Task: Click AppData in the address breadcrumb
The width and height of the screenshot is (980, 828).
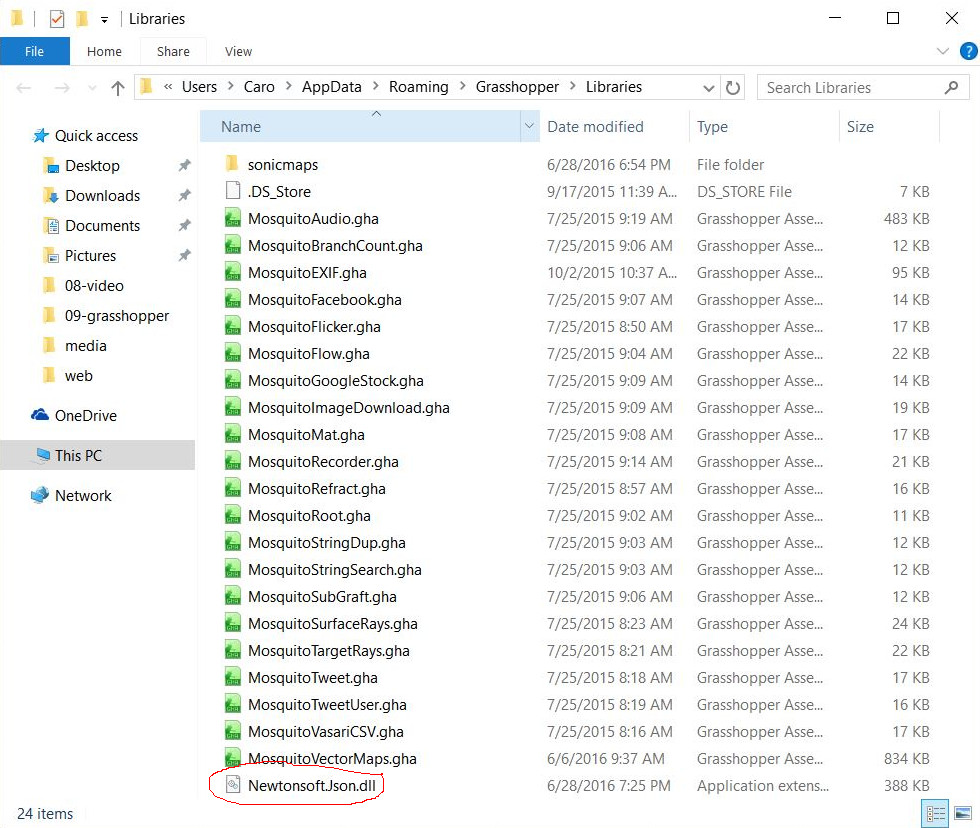Action: coord(331,87)
